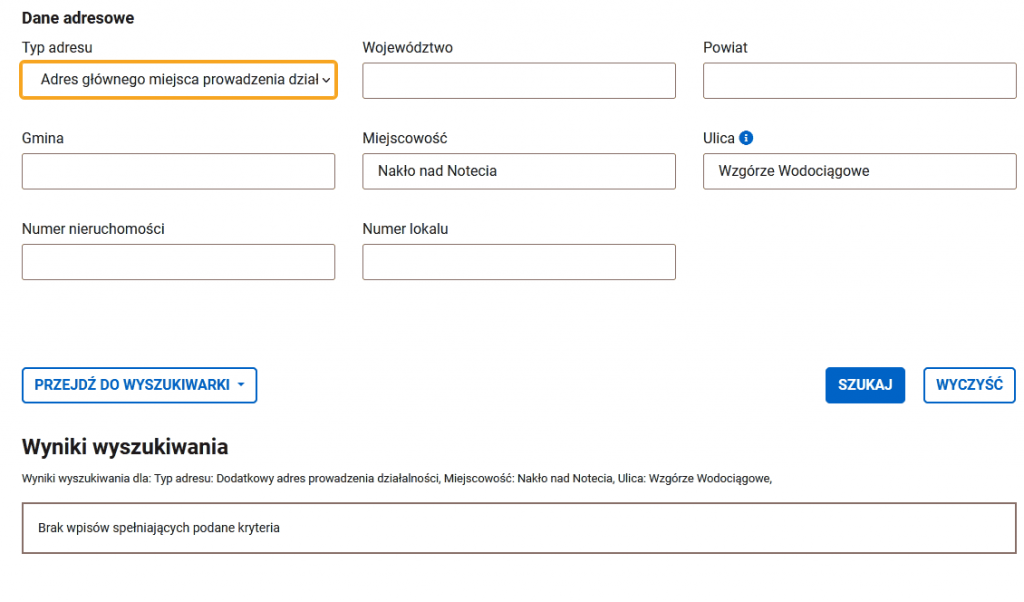Screen dimensions: 1024x602
Task: Click the Ulica field with Wzgórze Wodociągowe
Action: pos(859,171)
